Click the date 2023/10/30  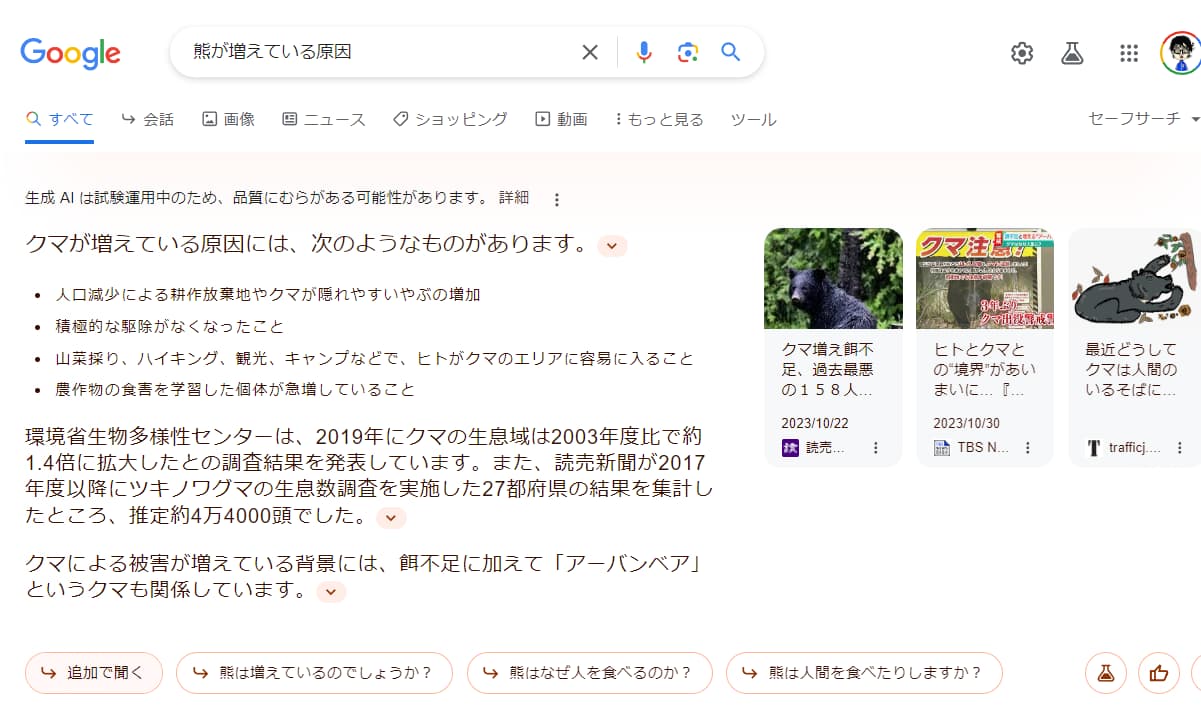967,423
